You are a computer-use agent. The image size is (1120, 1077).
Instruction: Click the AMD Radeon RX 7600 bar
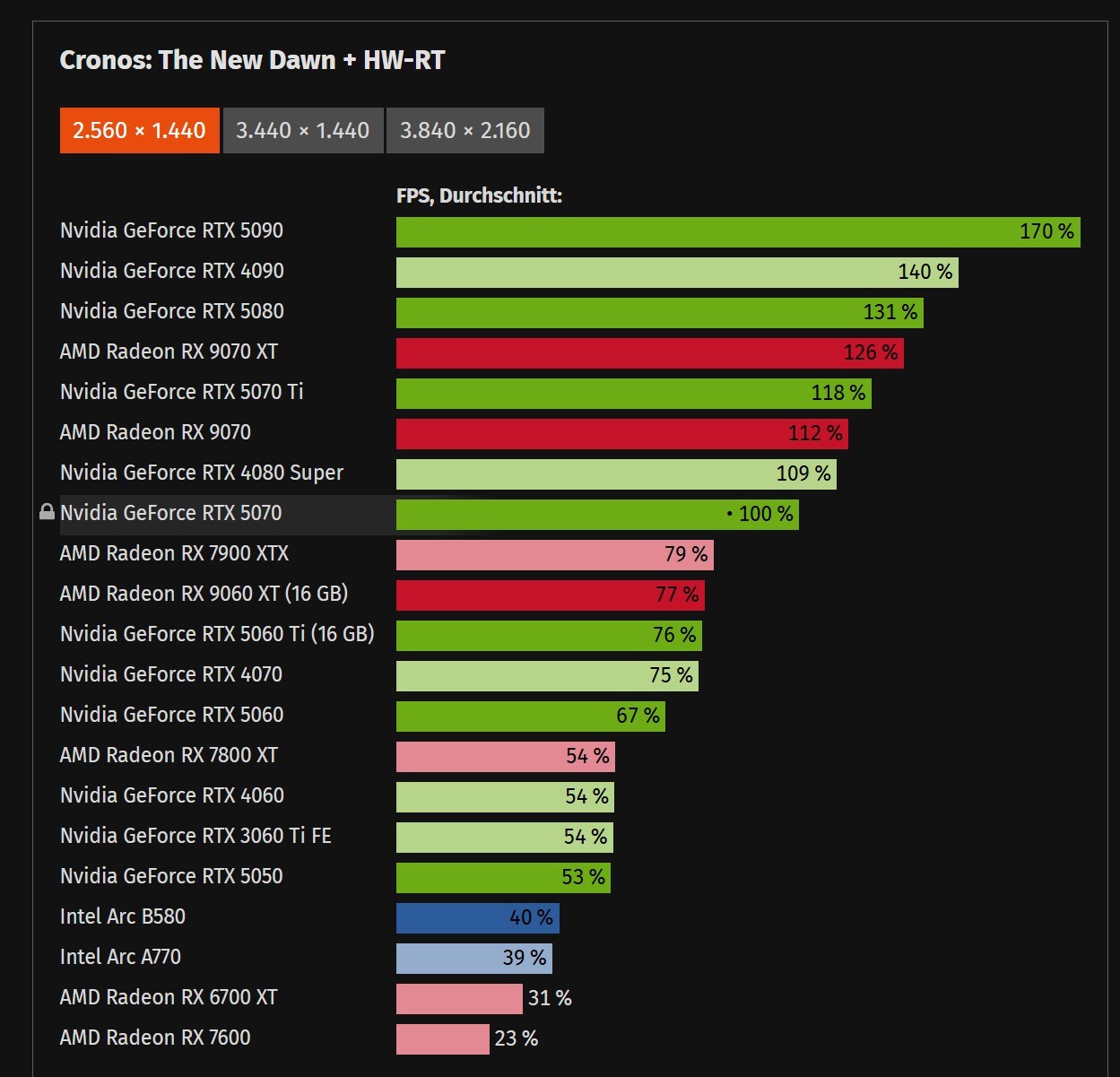click(442, 1038)
